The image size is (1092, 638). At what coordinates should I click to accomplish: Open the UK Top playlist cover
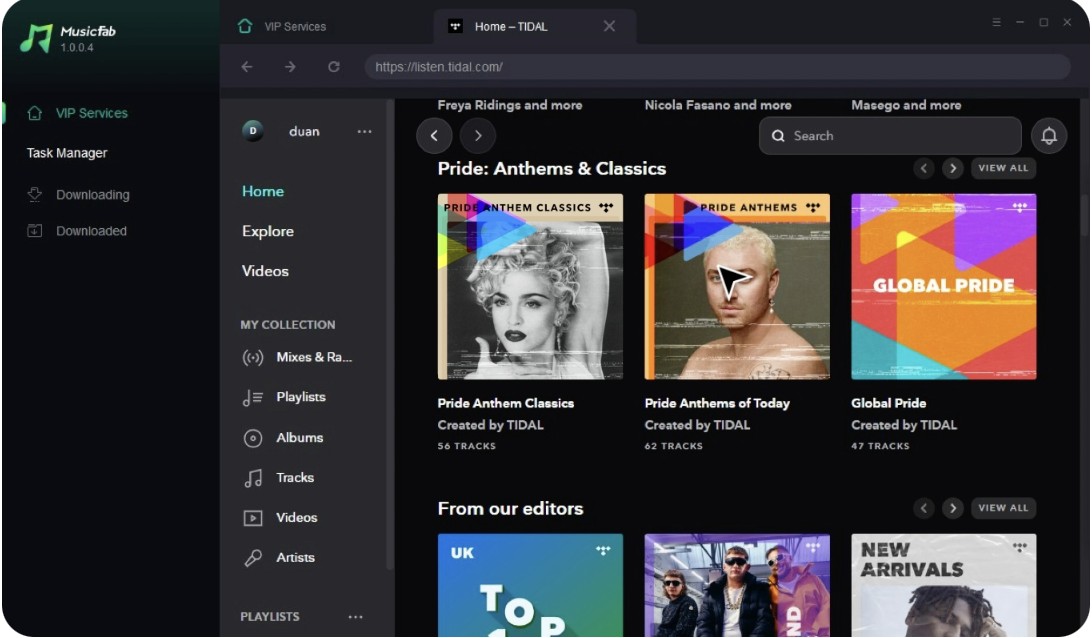coord(530,585)
